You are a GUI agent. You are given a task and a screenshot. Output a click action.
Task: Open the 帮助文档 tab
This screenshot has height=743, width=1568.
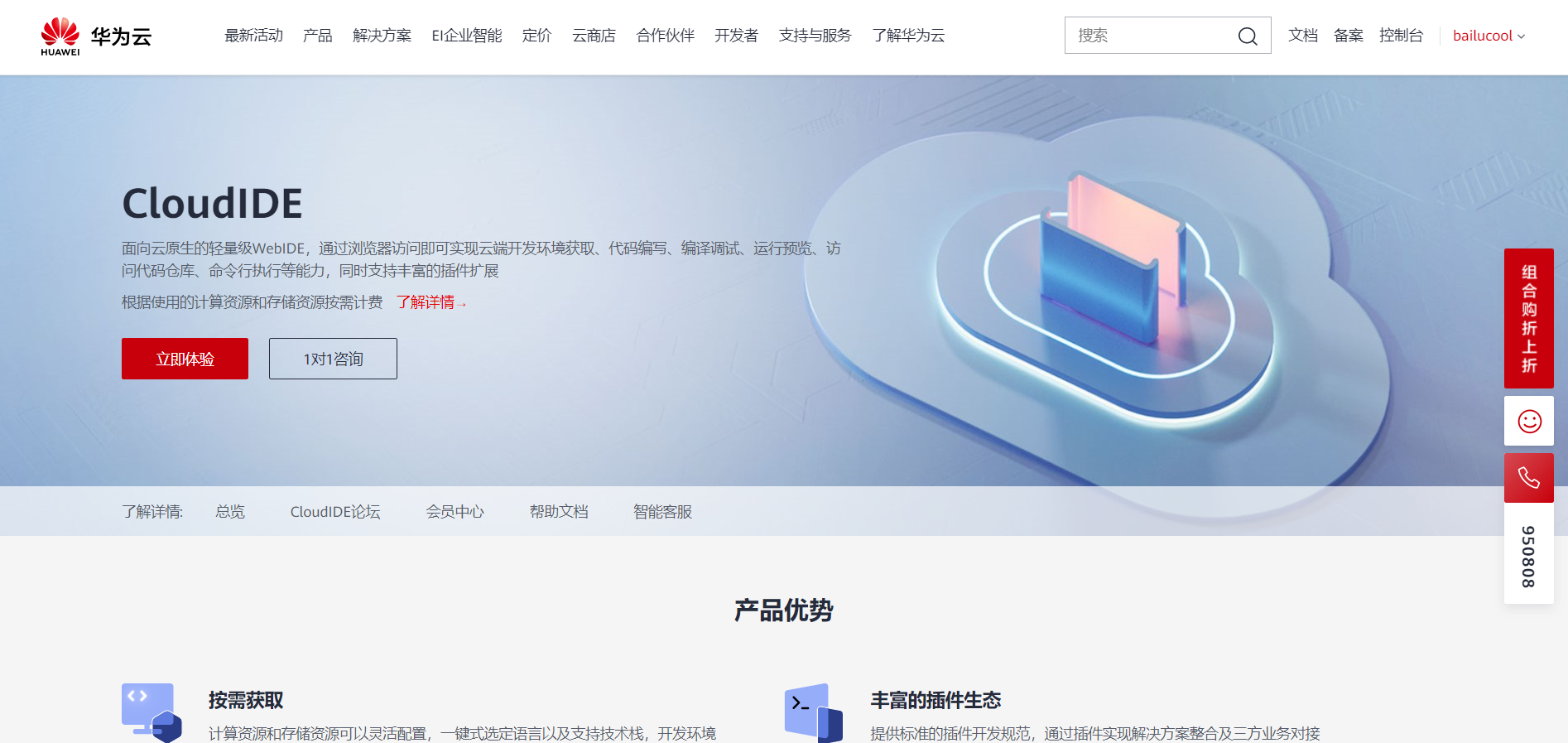pos(559,512)
